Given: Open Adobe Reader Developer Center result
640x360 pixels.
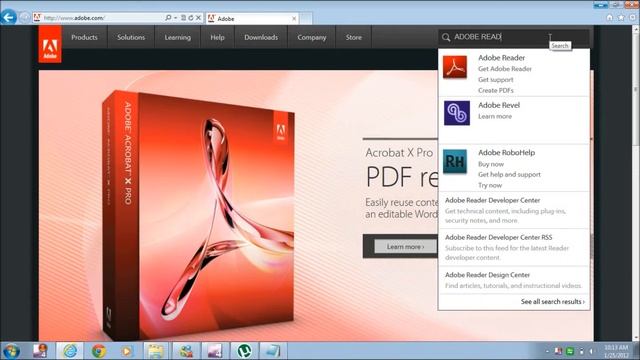Looking at the screenshot, I should pos(514,210).
